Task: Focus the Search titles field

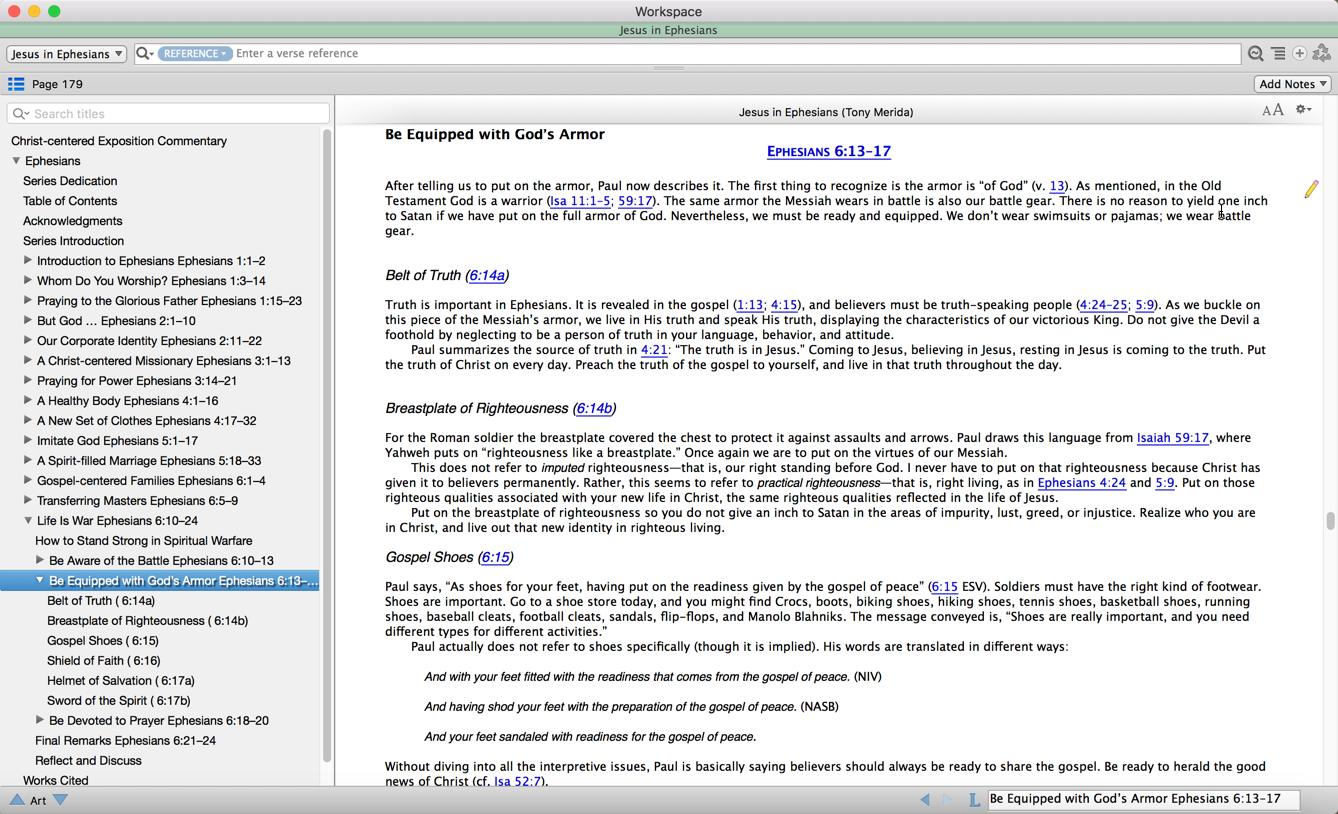Action: (x=168, y=114)
